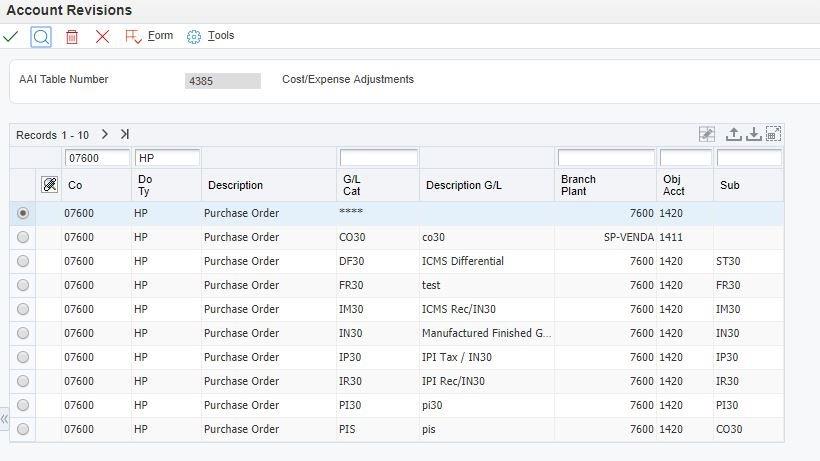Open the Tools menu
This screenshot has height=461, width=820.
tap(210, 36)
